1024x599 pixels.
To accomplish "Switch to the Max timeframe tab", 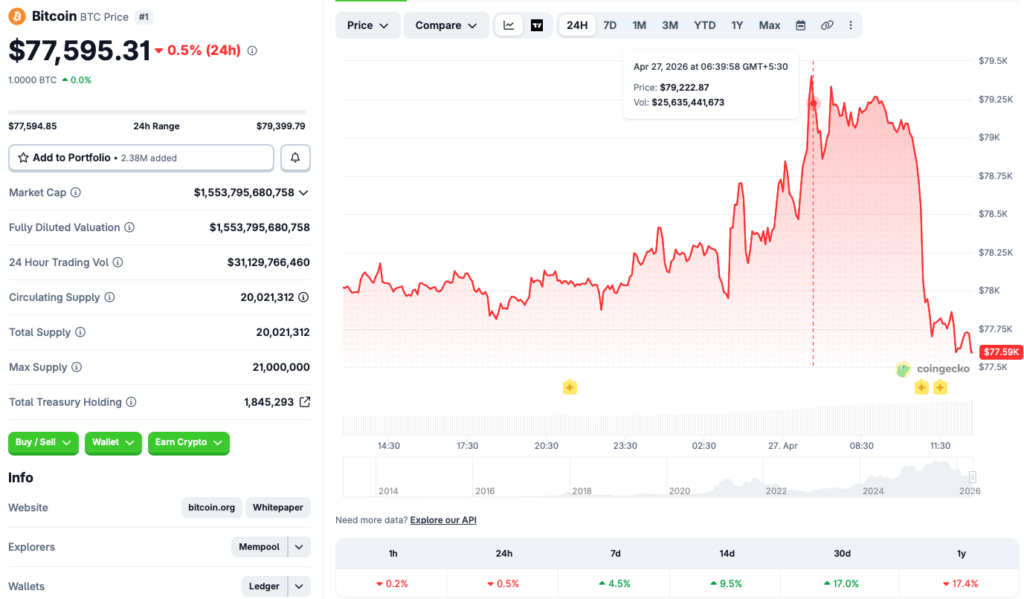I will (769, 25).
